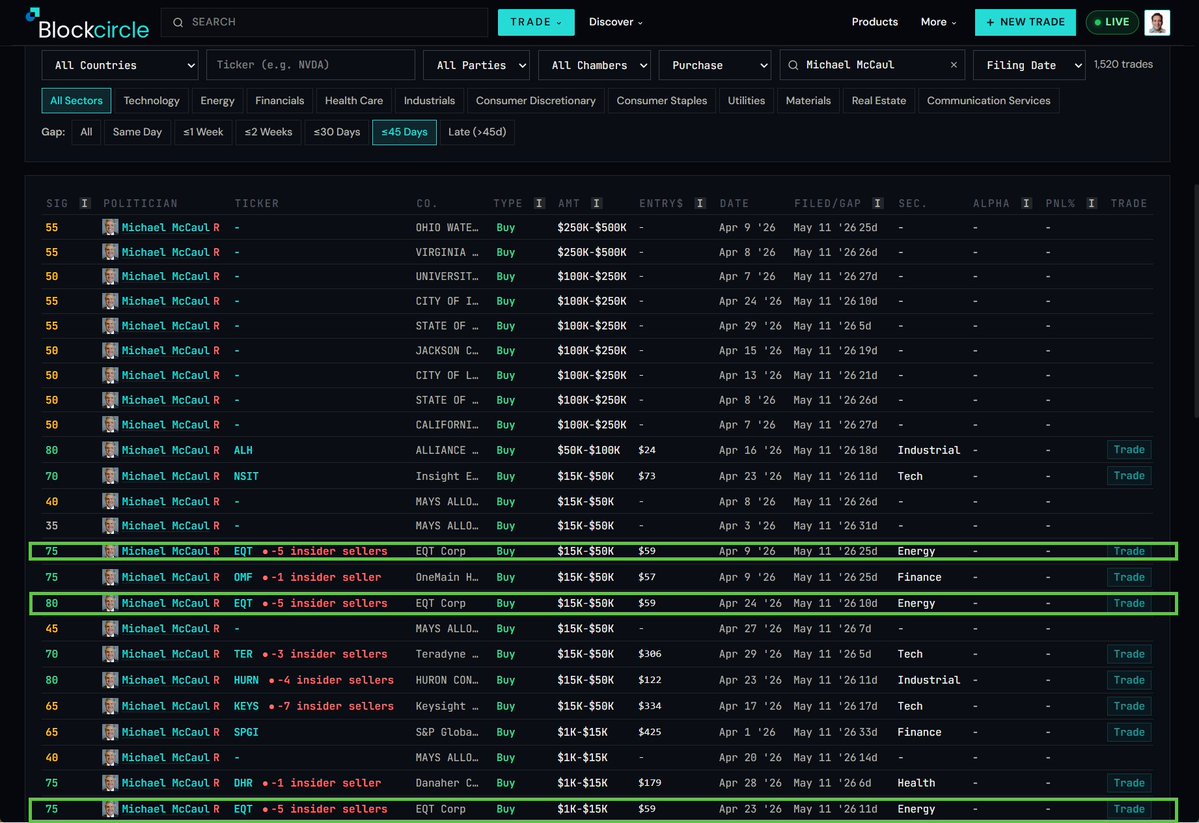Select the Materials sector filter
The image size is (1199, 823).
click(x=808, y=101)
